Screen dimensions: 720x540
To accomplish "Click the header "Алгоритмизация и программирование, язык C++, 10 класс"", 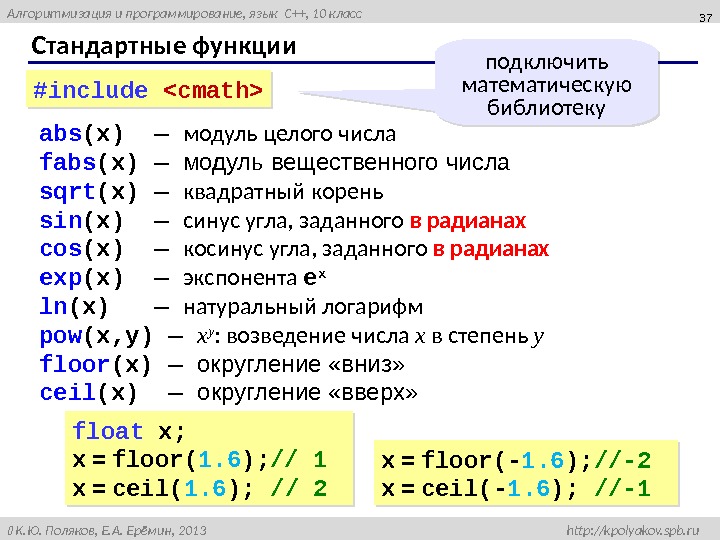I will (185, 13).
